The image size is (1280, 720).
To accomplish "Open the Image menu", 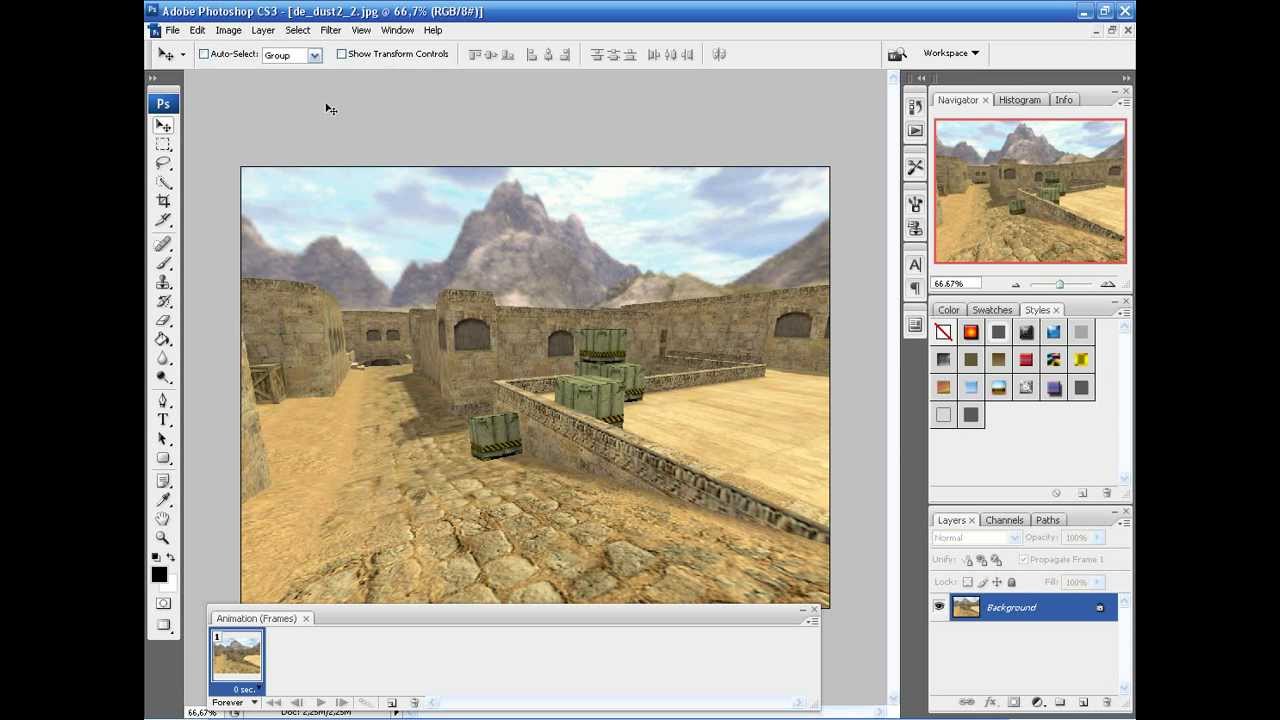I will (x=228, y=30).
